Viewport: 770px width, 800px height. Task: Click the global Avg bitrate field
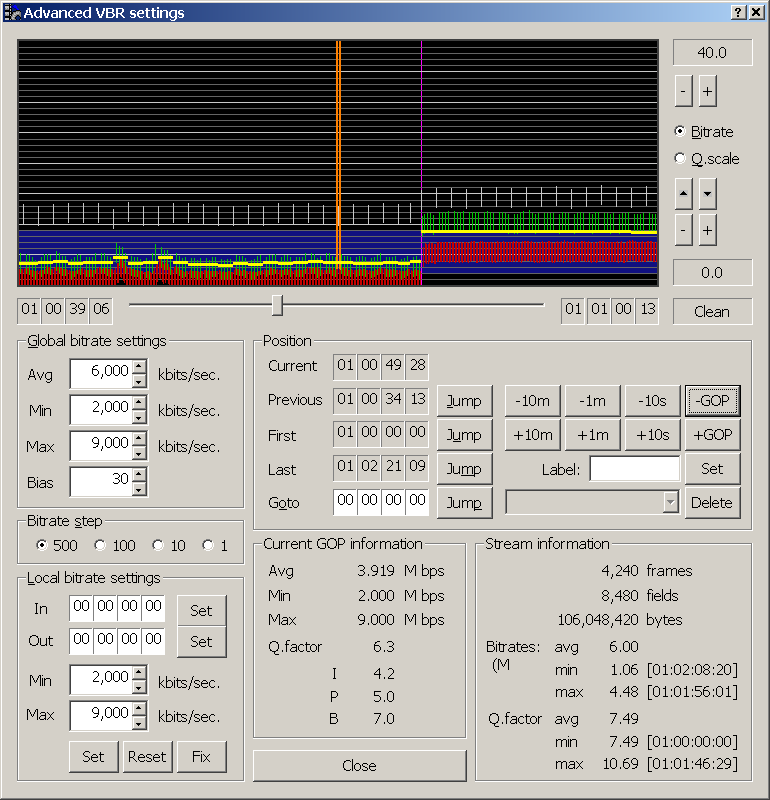pyautogui.click(x=101, y=374)
